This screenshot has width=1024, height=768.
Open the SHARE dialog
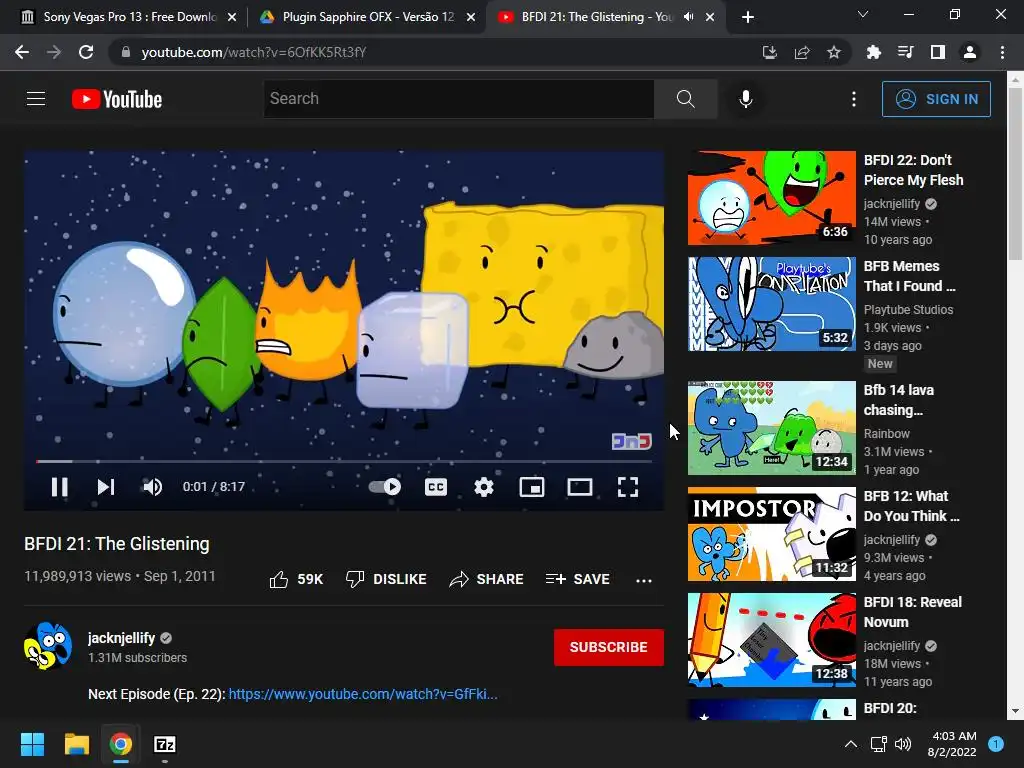click(487, 579)
